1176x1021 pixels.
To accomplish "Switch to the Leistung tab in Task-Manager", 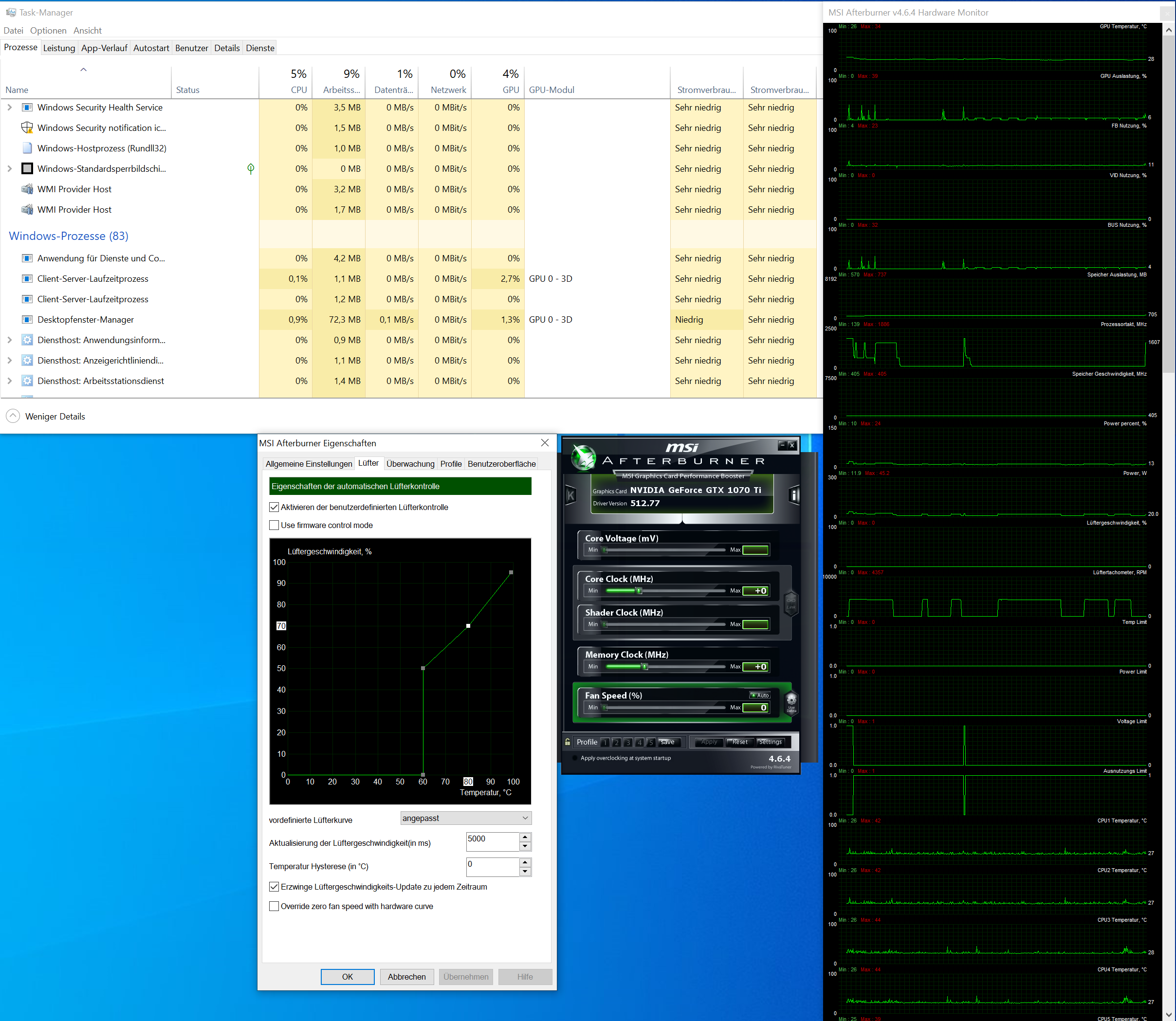I will 59,48.
